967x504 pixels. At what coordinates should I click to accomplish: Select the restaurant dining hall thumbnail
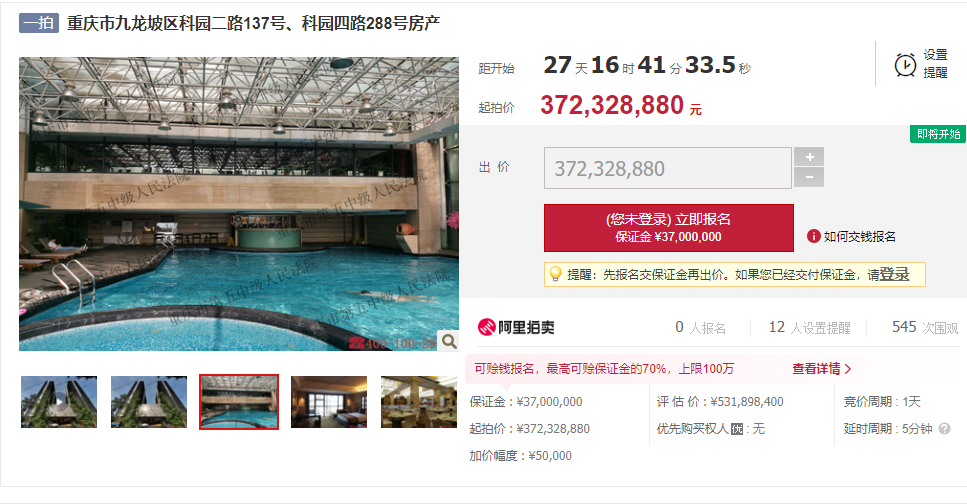point(419,402)
